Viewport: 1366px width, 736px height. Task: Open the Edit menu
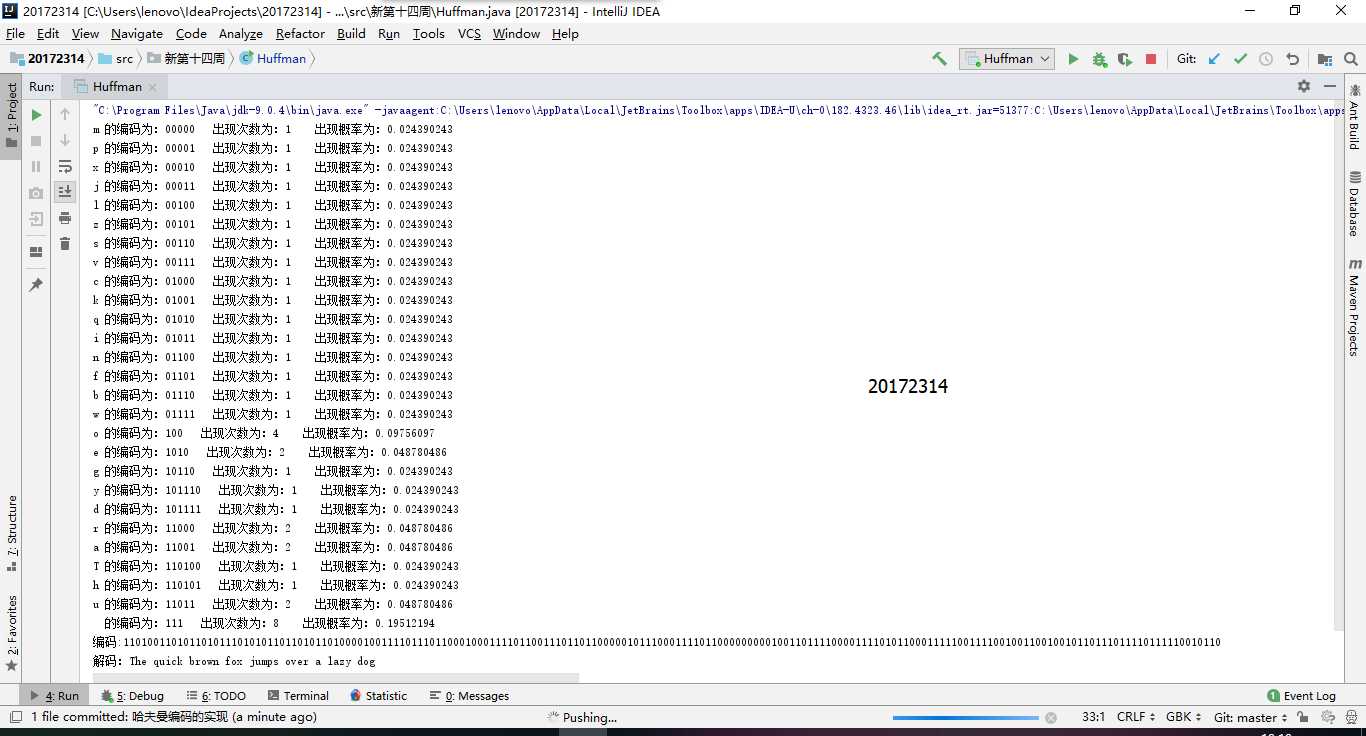coord(48,33)
